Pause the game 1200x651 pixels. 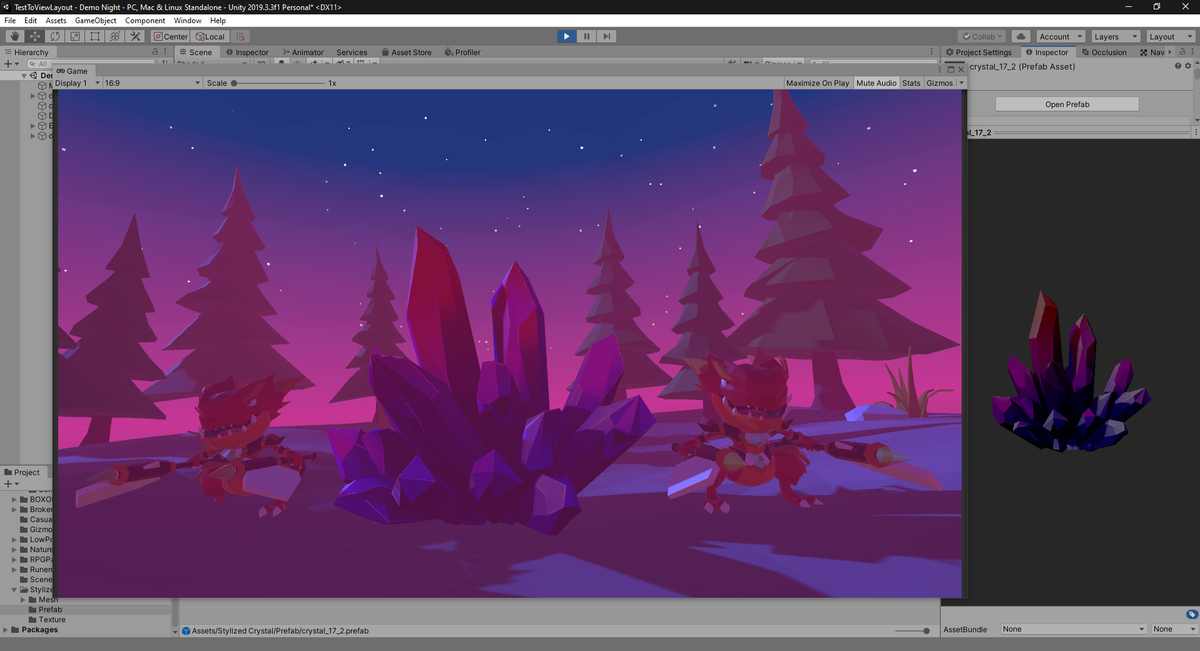coord(586,36)
